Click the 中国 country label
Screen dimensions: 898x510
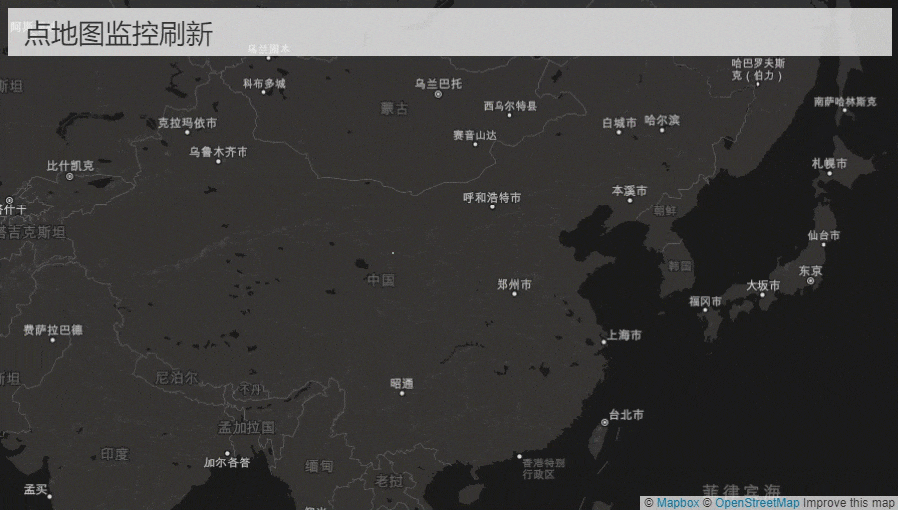381,280
